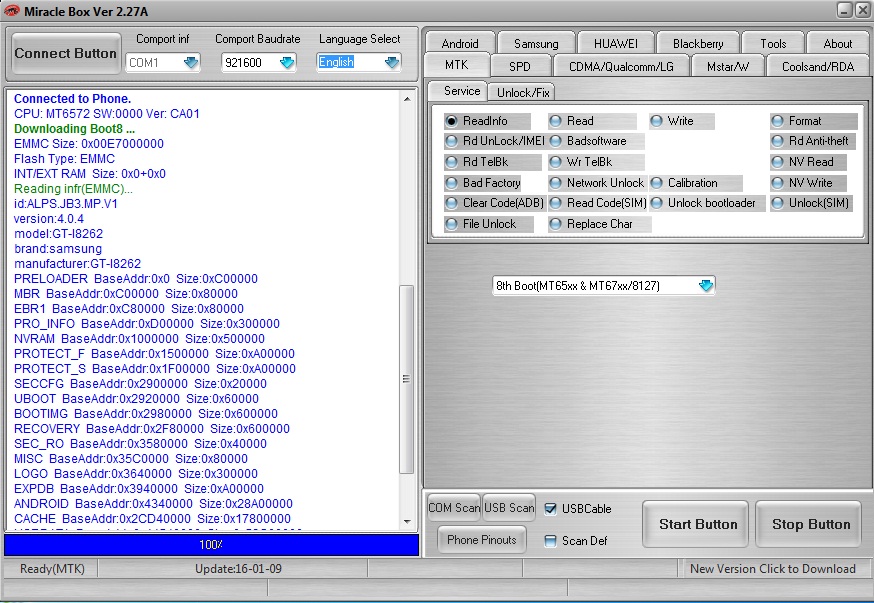Image resolution: width=874 pixels, height=603 pixels.
Task: Switch to the Blackberry tab
Action: pos(698,43)
